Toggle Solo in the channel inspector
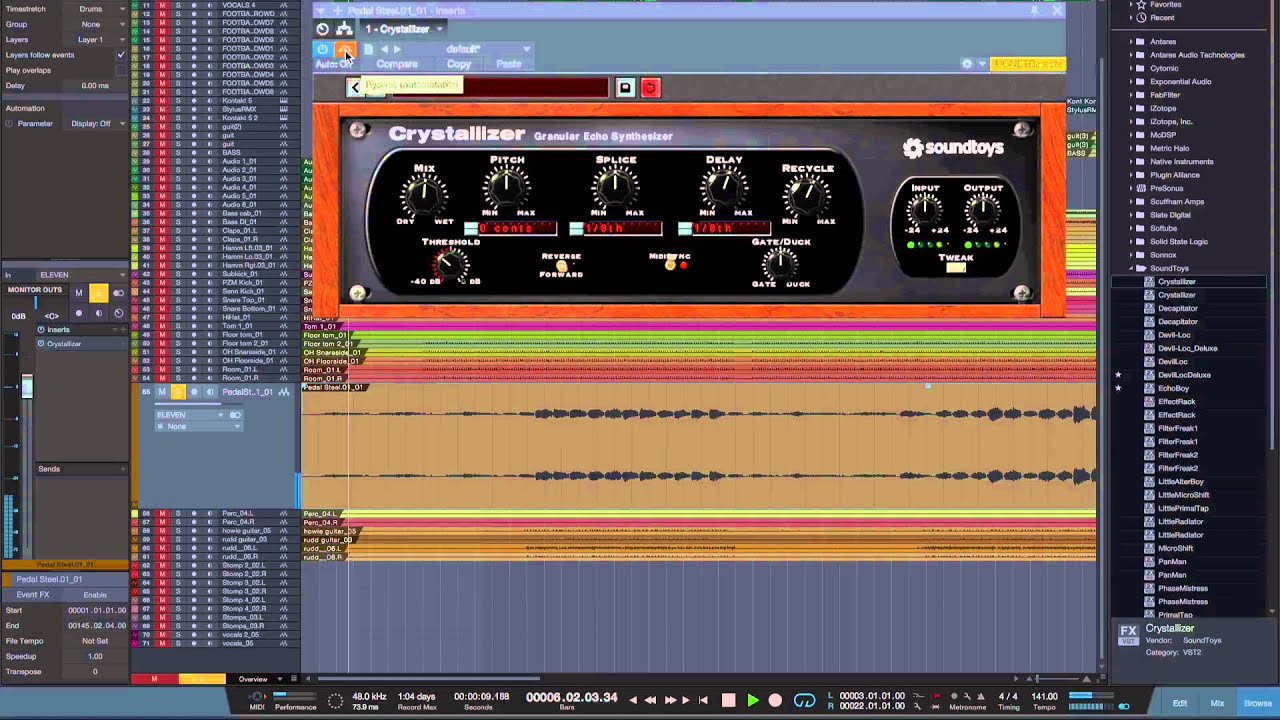Image resolution: width=1280 pixels, height=720 pixels. [x=98, y=293]
